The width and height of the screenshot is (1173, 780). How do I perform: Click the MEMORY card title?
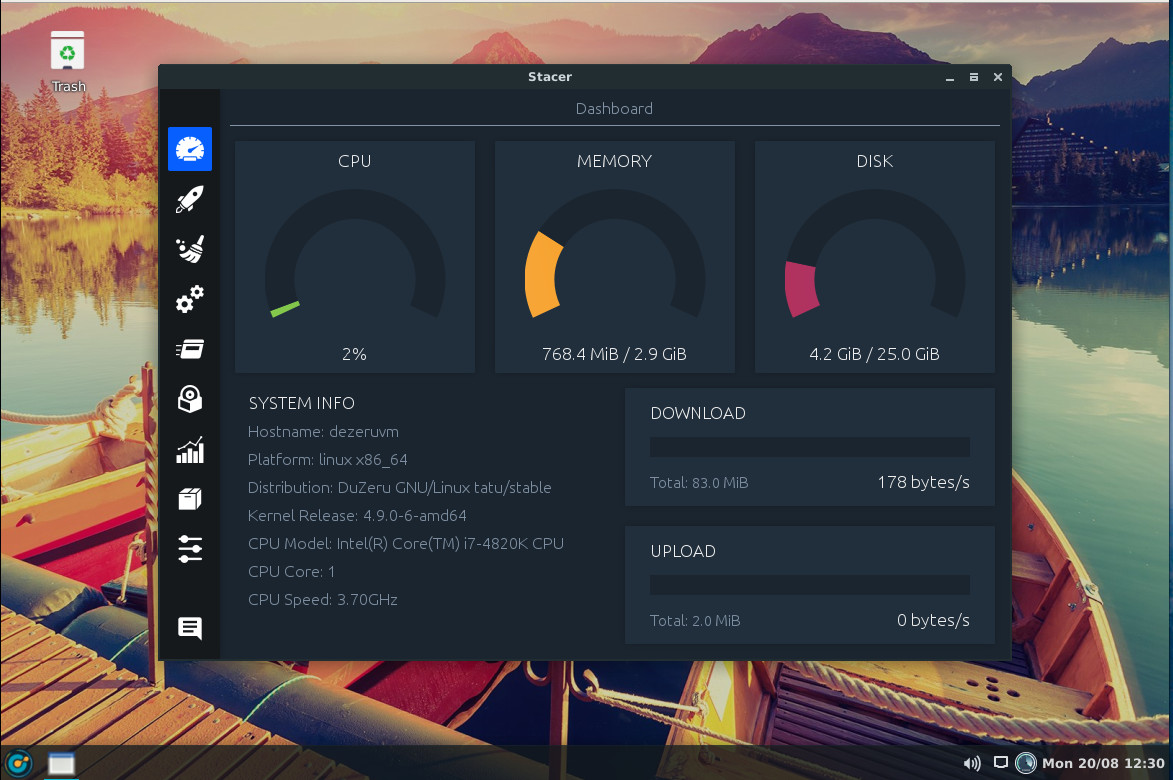614,161
